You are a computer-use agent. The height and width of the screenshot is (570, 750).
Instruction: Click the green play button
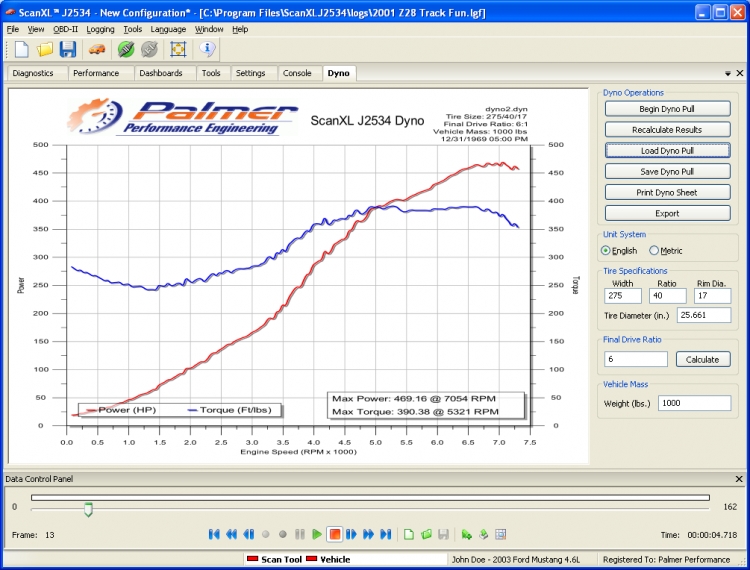[x=316, y=535]
